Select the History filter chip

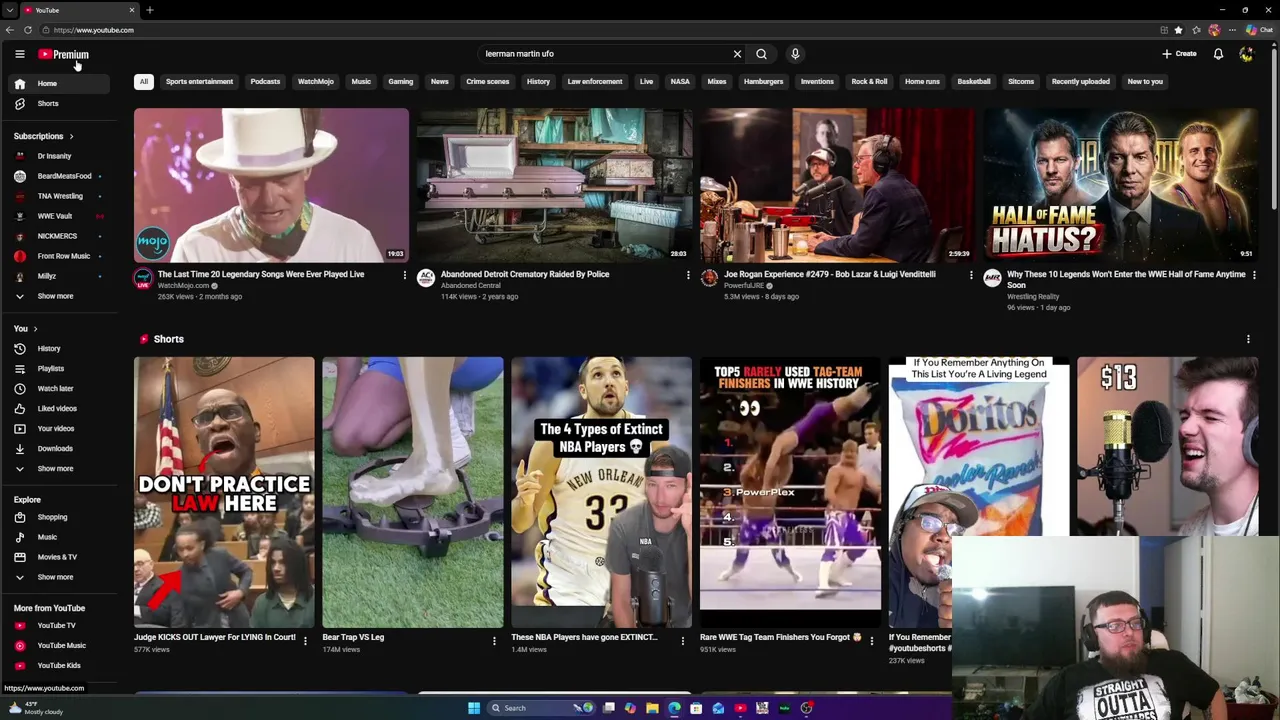pos(538,82)
